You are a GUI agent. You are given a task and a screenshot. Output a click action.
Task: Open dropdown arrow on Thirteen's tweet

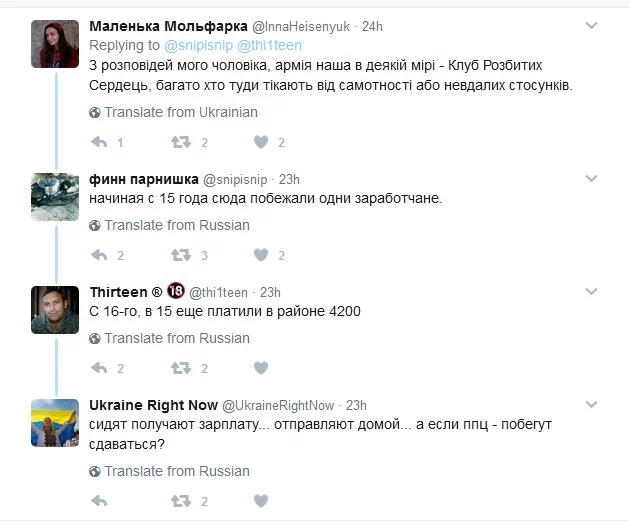pyautogui.click(x=591, y=291)
